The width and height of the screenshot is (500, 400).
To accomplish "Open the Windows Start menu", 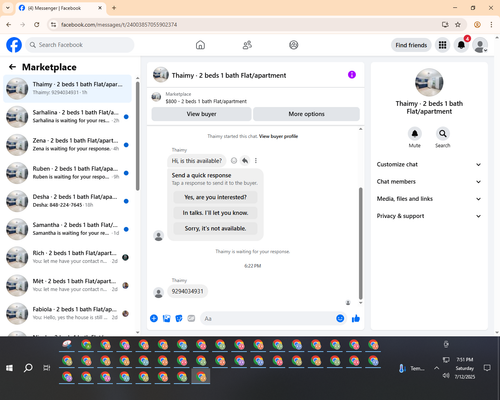I will click(x=9, y=368).
